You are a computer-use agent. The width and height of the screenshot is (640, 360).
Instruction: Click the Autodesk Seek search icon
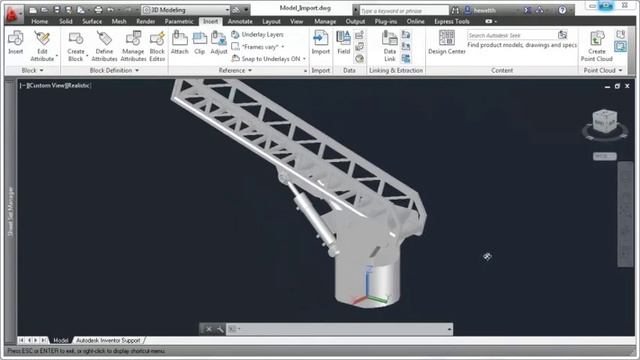[x=563, y=35]
